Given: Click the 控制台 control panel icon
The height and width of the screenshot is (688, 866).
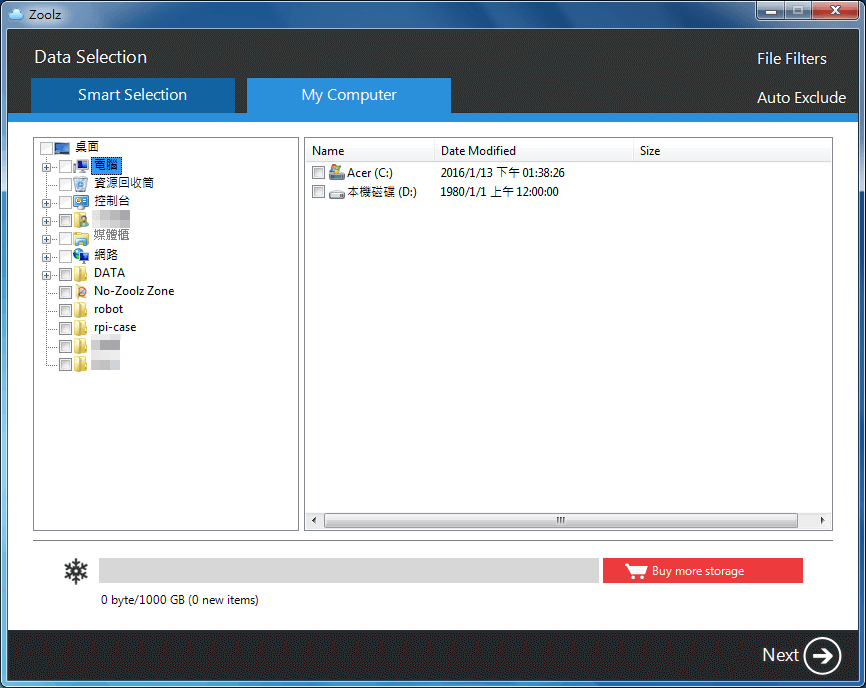Looking at the screenshot, I should [x=82, y=201].
